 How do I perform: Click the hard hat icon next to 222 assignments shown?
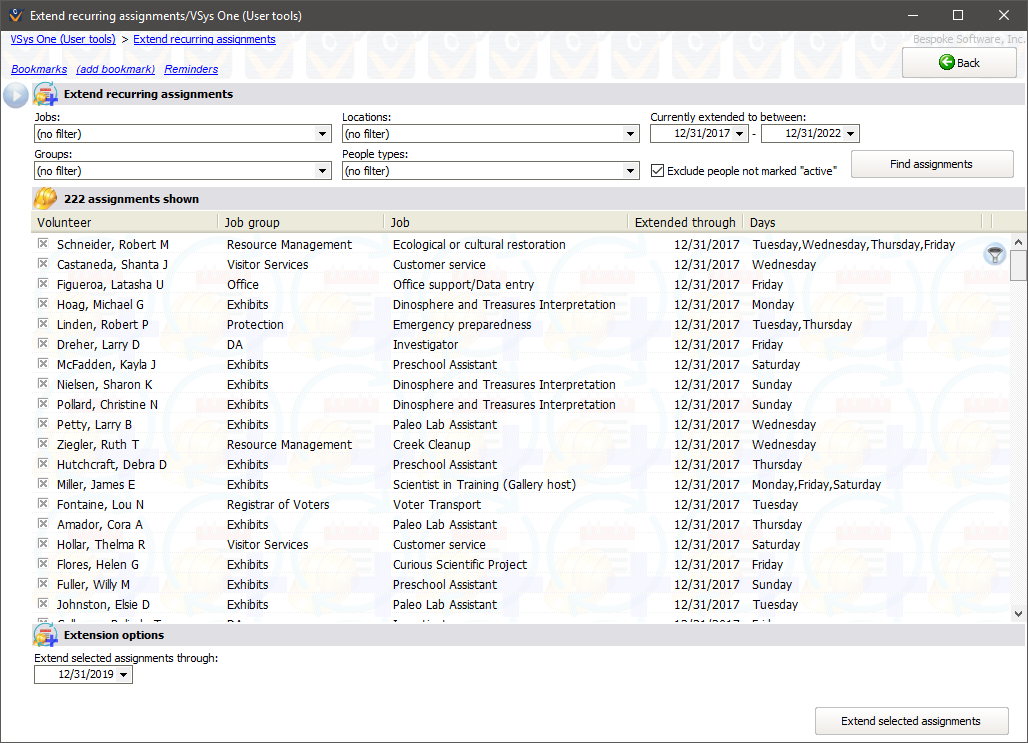tap(44, 198)
